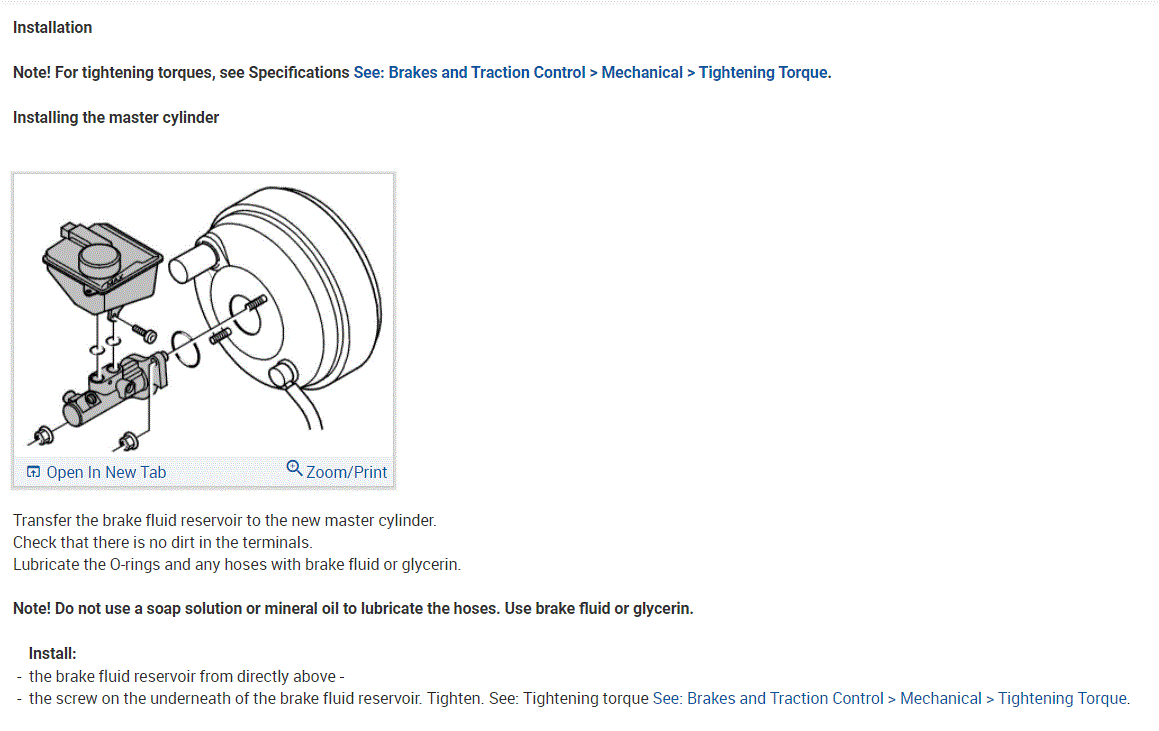The image size is (1159, 731).
Task: Click the soap solution warning note
Action: point(353,608)
